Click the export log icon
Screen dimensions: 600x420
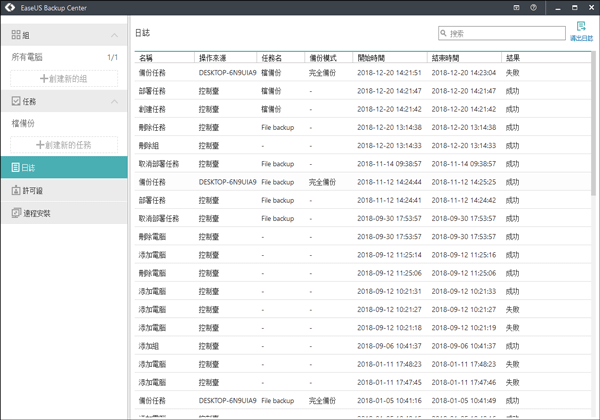tap(581, 26)
